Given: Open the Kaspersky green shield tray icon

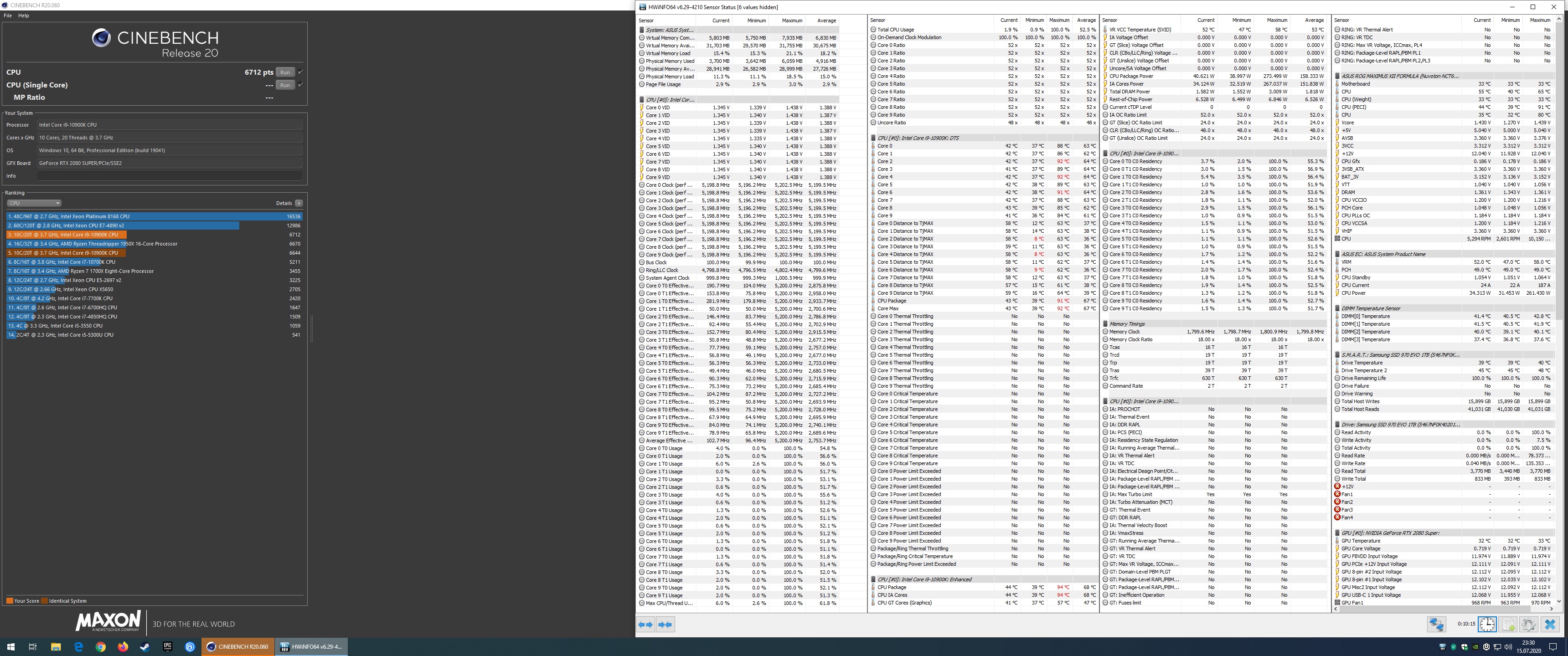Looking at the screenshot, I should point(1454,647).
